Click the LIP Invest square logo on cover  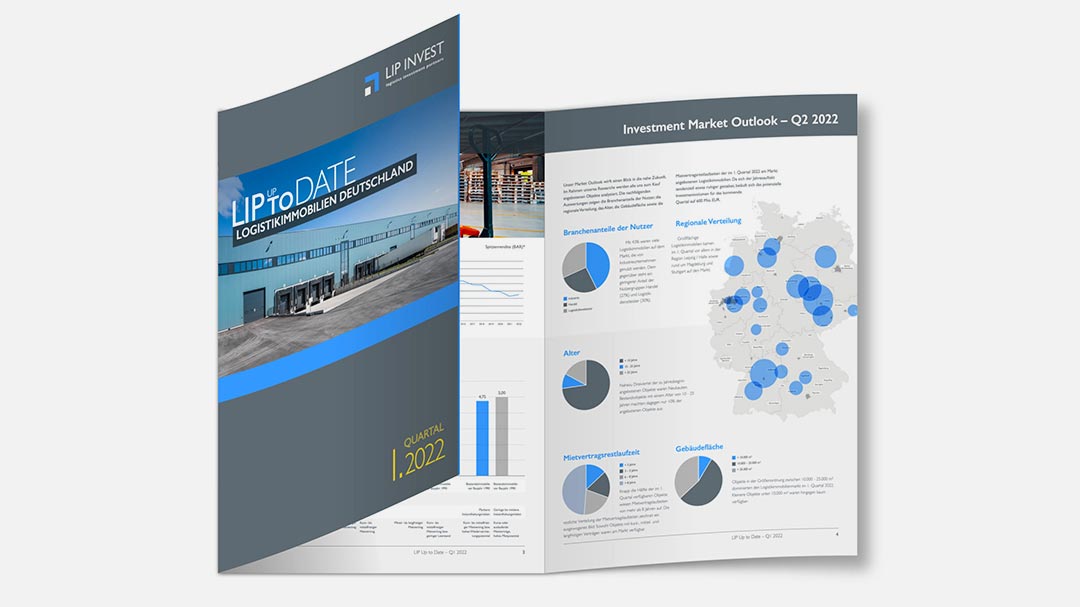pyautogui.click(x=372, y=83)
